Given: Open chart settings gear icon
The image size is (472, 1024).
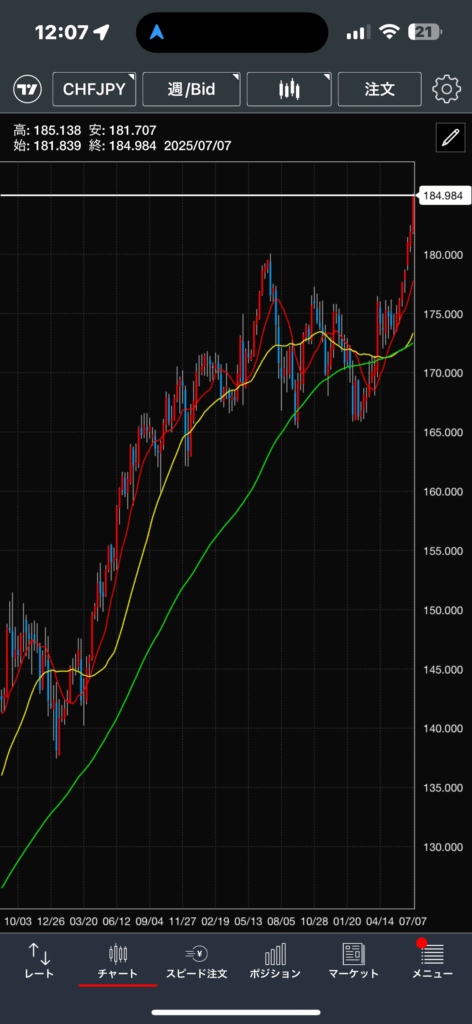Looking at the screenshot, I should (x=447, y=89).
